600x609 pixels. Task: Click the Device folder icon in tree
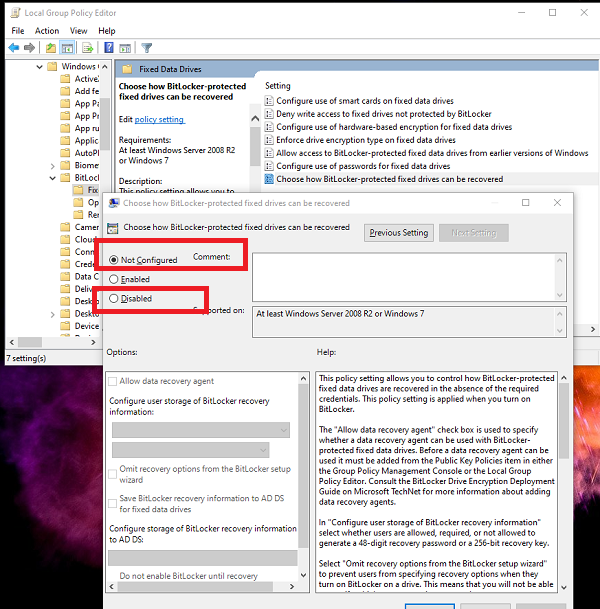(x=65, y=326)
